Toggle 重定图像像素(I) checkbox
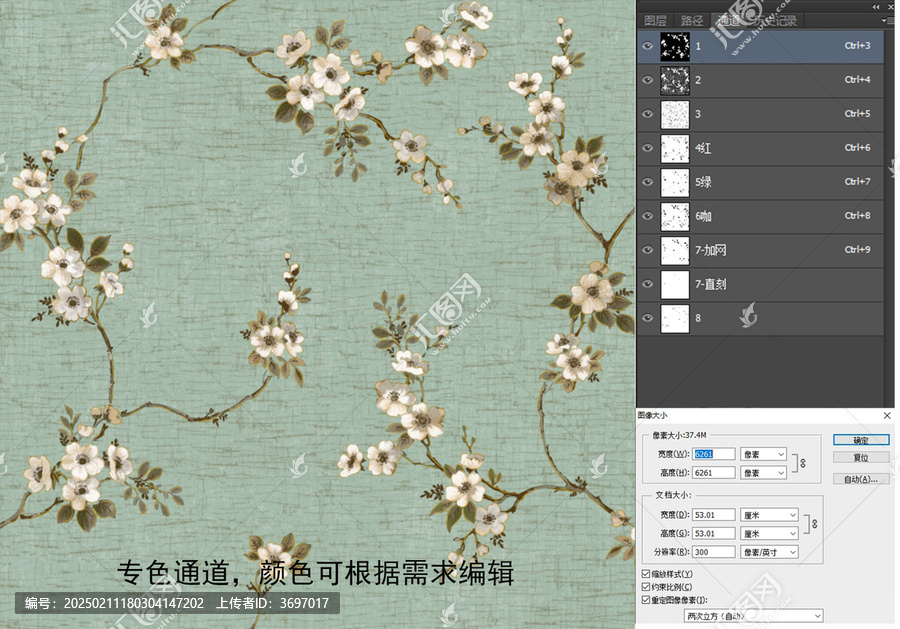The image size is (900, 629). point(646,600)
